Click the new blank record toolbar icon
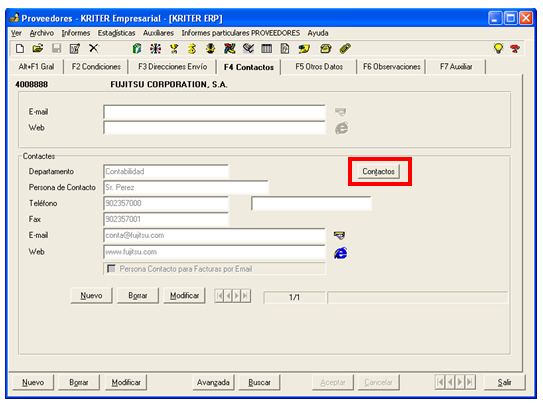Screen dimensions: 543x403 (x=20, y=48)
